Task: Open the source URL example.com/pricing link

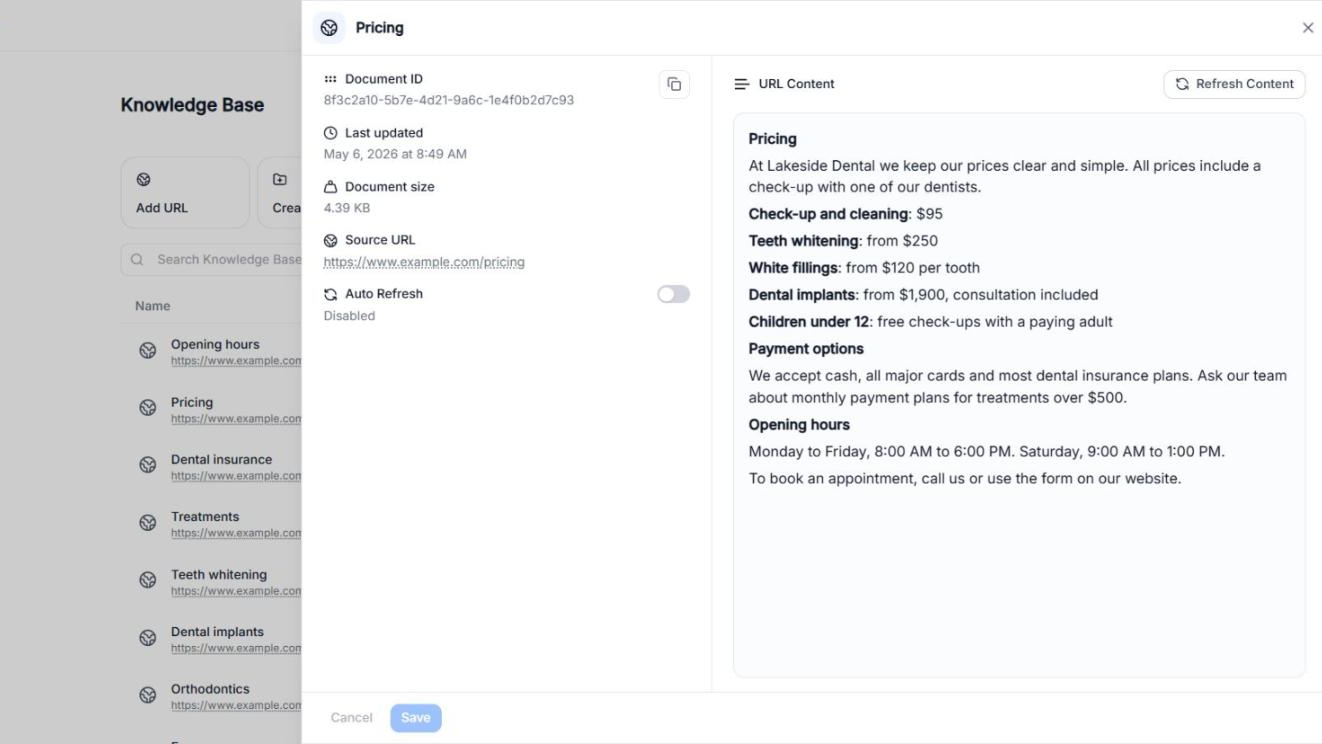Action: [424, 262]
